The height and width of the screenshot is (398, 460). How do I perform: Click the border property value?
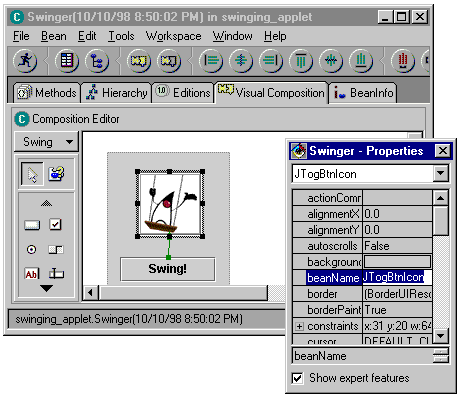click(397, 294)
